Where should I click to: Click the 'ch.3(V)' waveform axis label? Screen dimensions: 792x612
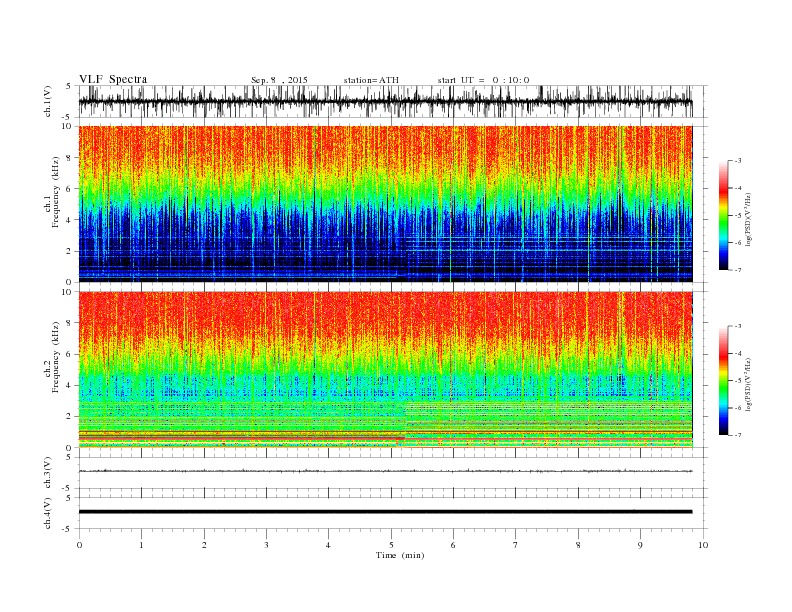pyautogui.click(x=48, y=473)
